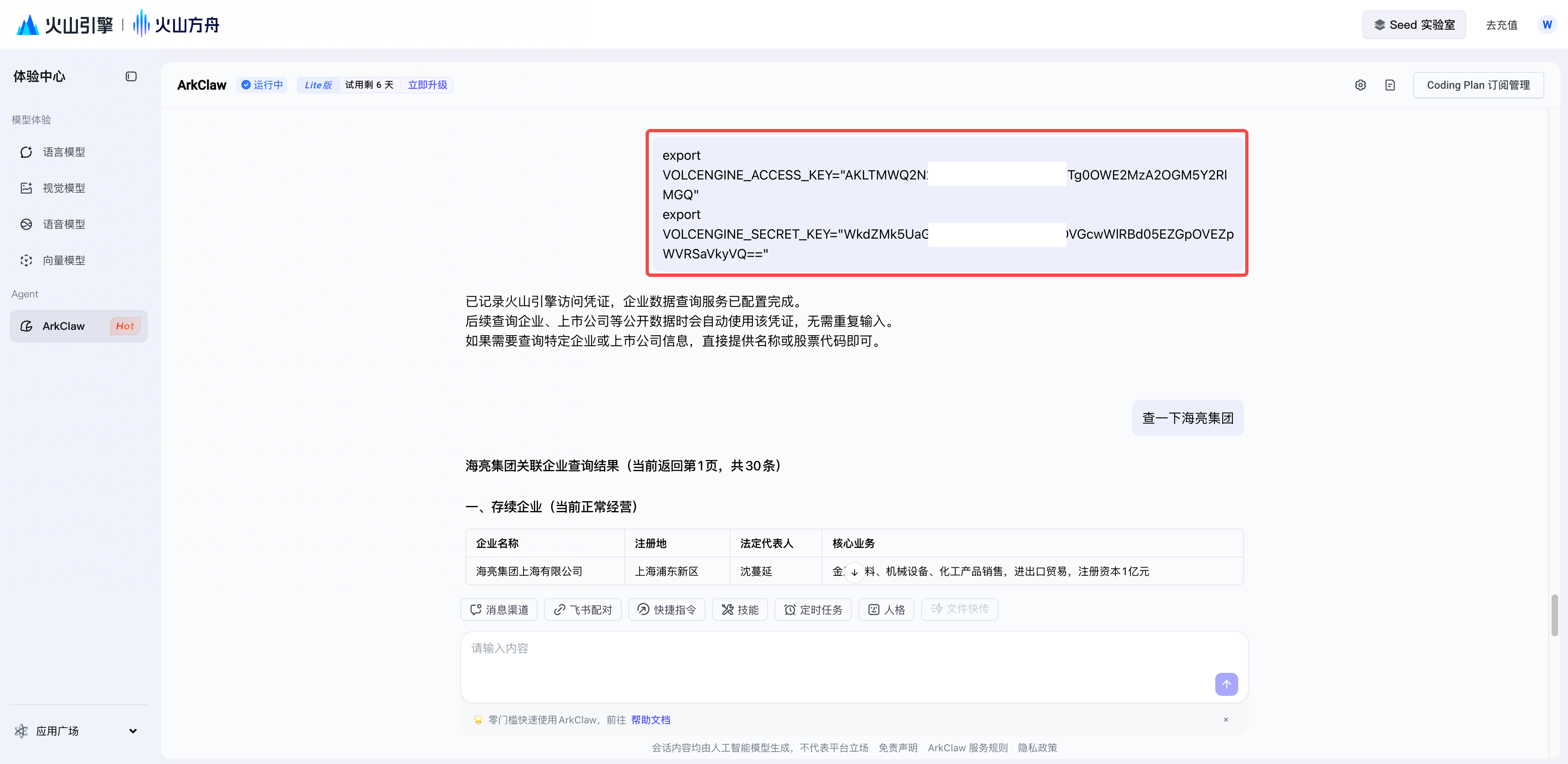Open 快捷指令 quick commands

(667, 610)
